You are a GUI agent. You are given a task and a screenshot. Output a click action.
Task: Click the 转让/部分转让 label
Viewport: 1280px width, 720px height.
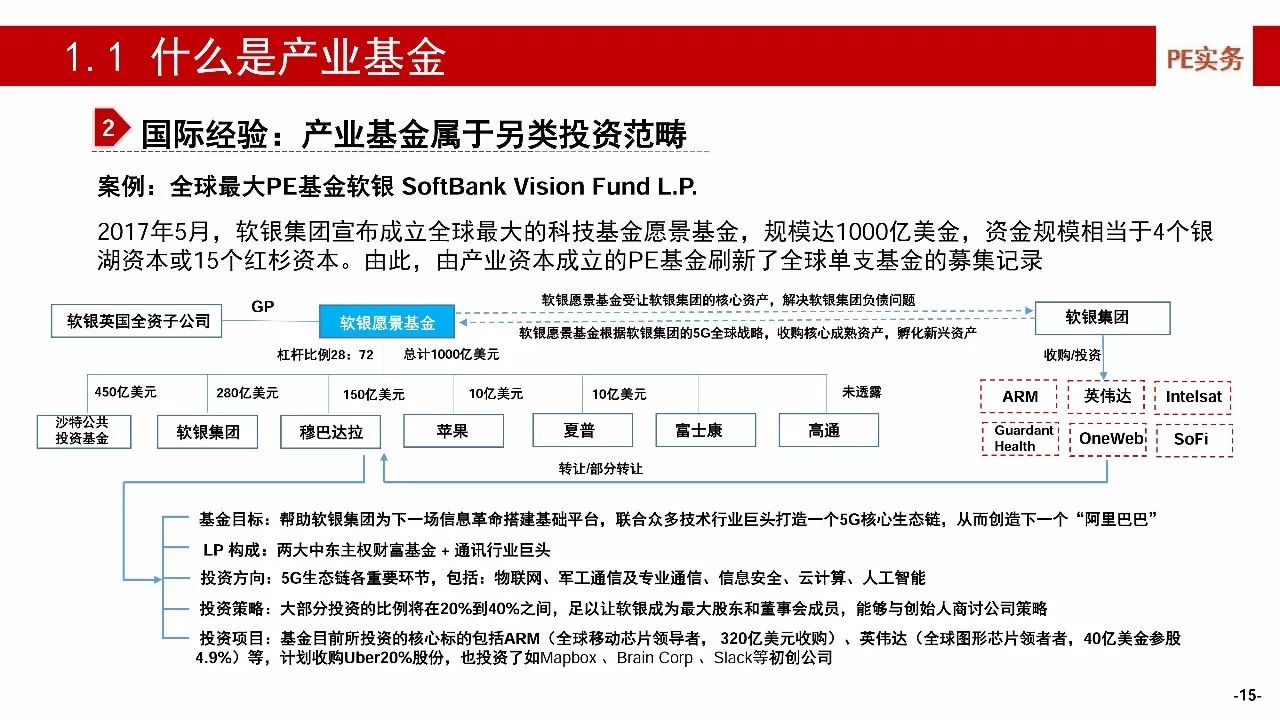[x=600, y=468]
